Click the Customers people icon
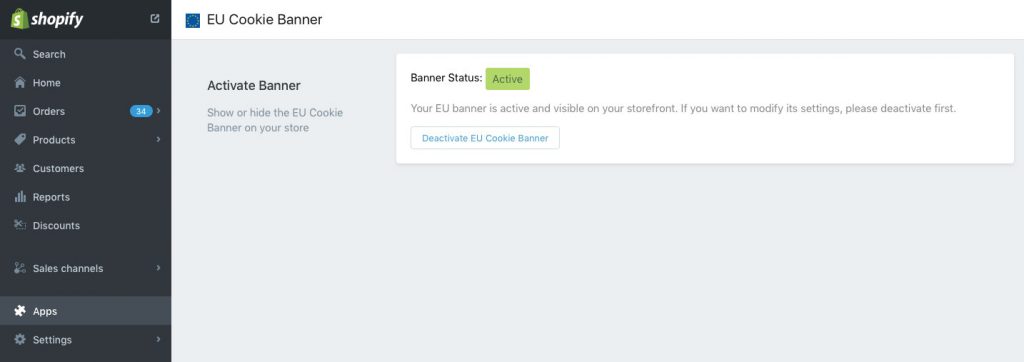Image resolution: width=1024 pixels, height=362 pixels. tap(20, 168)
